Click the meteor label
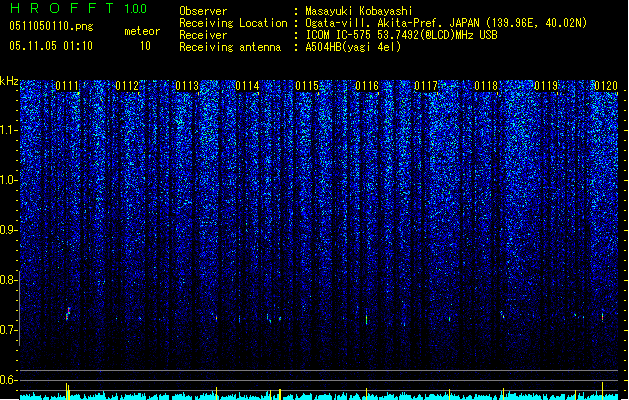 tap(142, 31)
